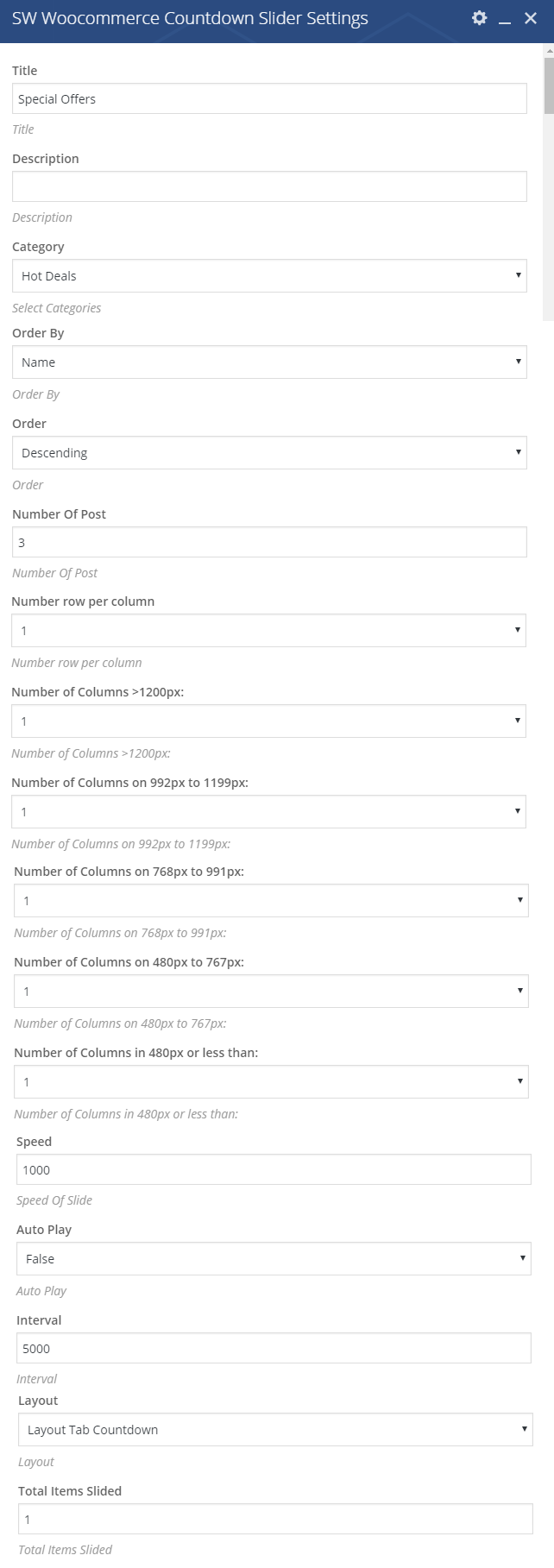This screenshot has width=554, height=1568.
Task: Open the Auto Play dropdown showing False
Action: coord(274,1259)
